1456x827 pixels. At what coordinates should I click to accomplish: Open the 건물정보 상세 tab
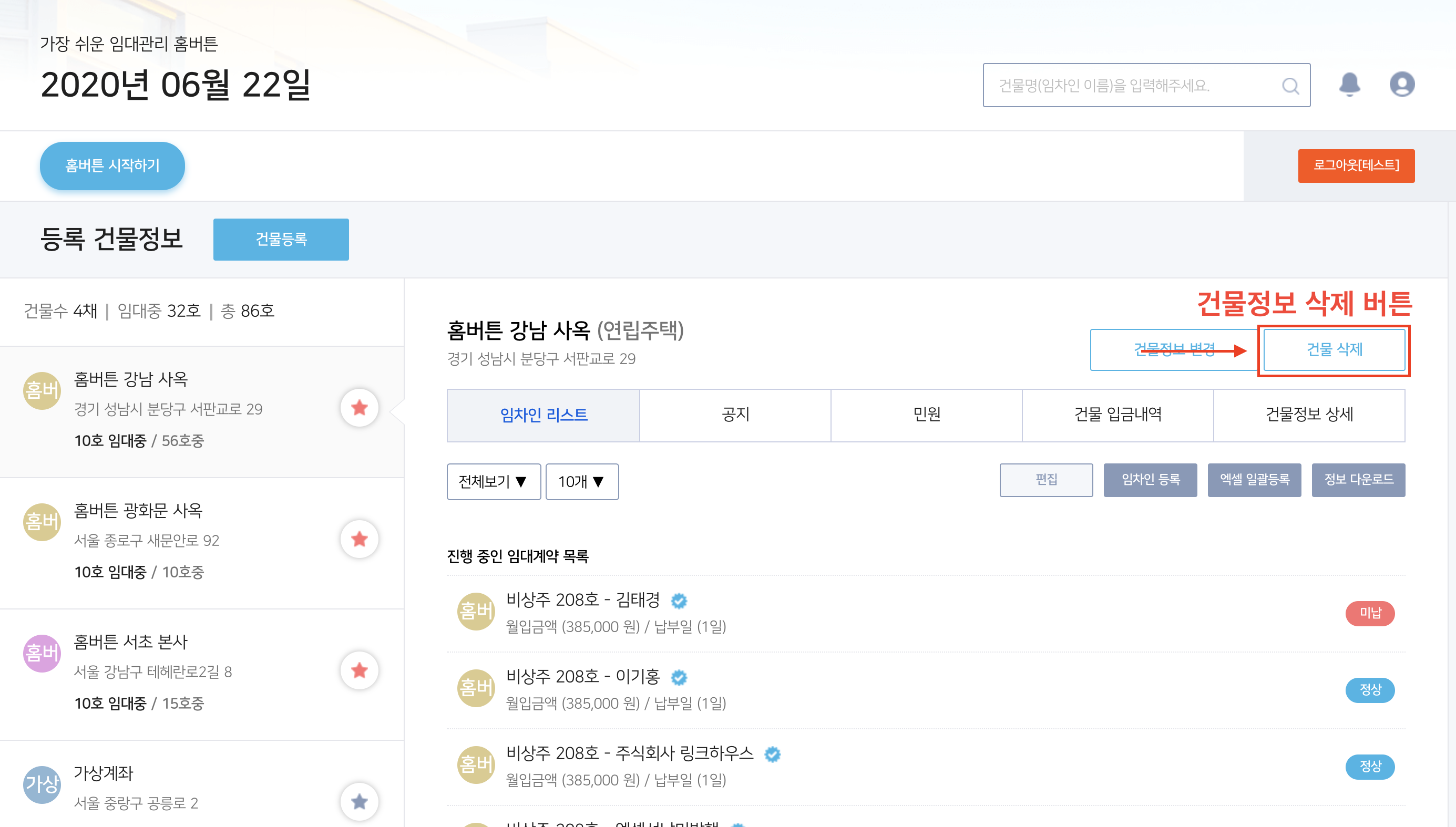pyautogui.click(x=1309, y=415)
